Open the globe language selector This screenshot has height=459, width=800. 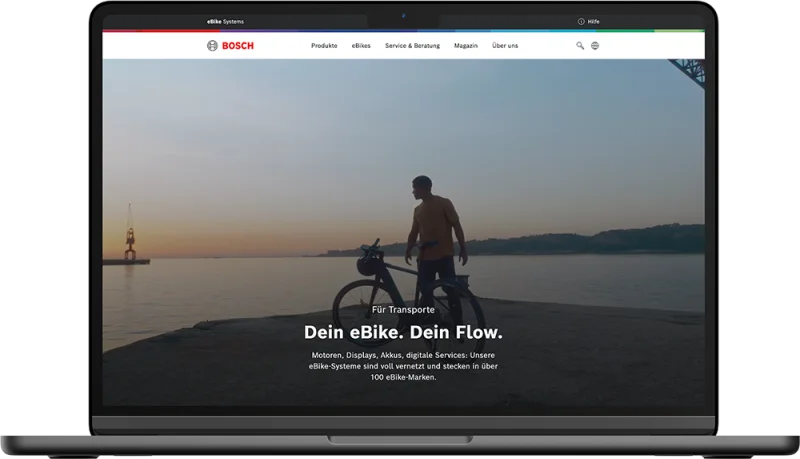tap(595, 46)
